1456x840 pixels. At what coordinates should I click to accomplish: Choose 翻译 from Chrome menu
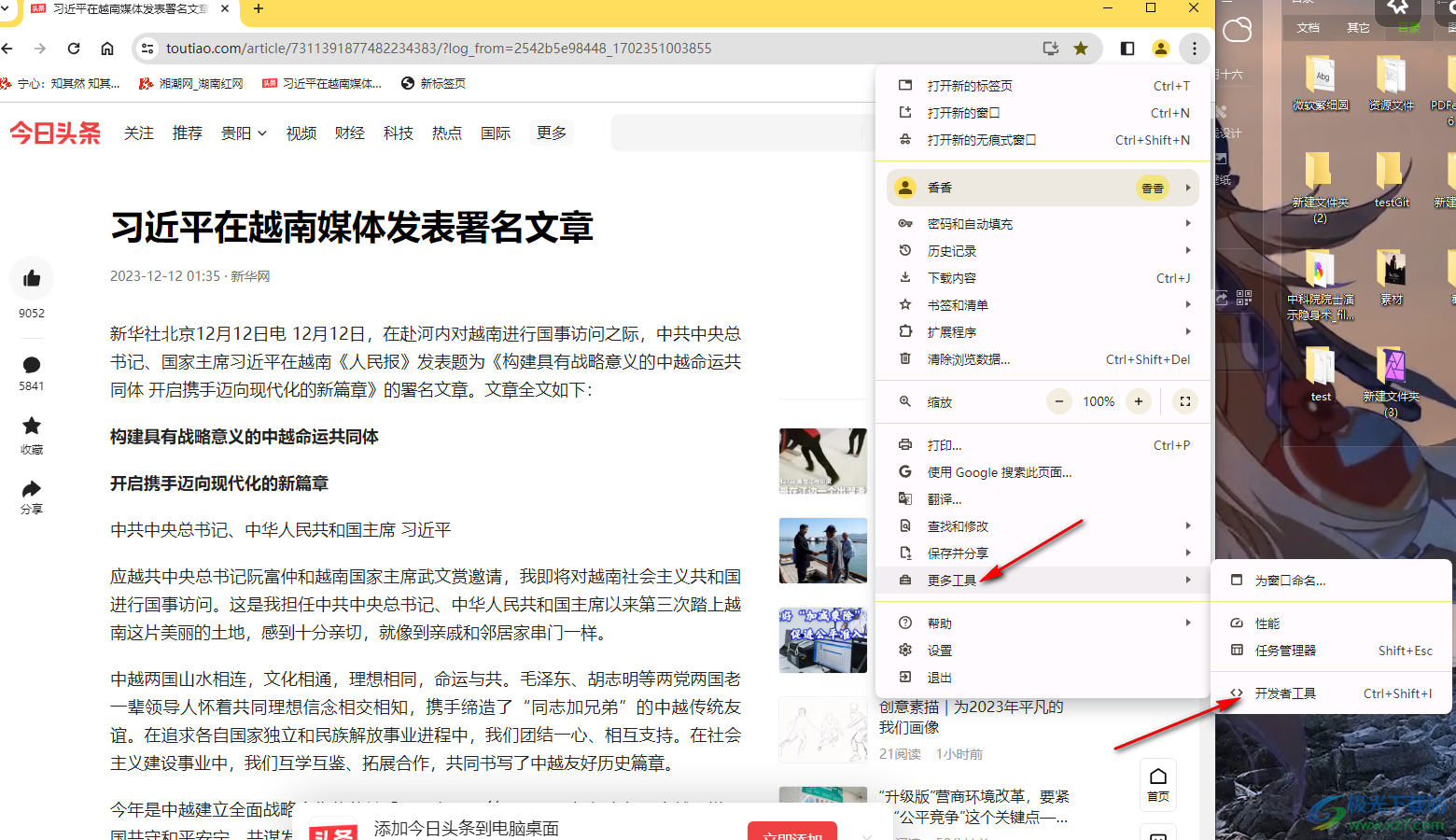tap(1043, 499)
